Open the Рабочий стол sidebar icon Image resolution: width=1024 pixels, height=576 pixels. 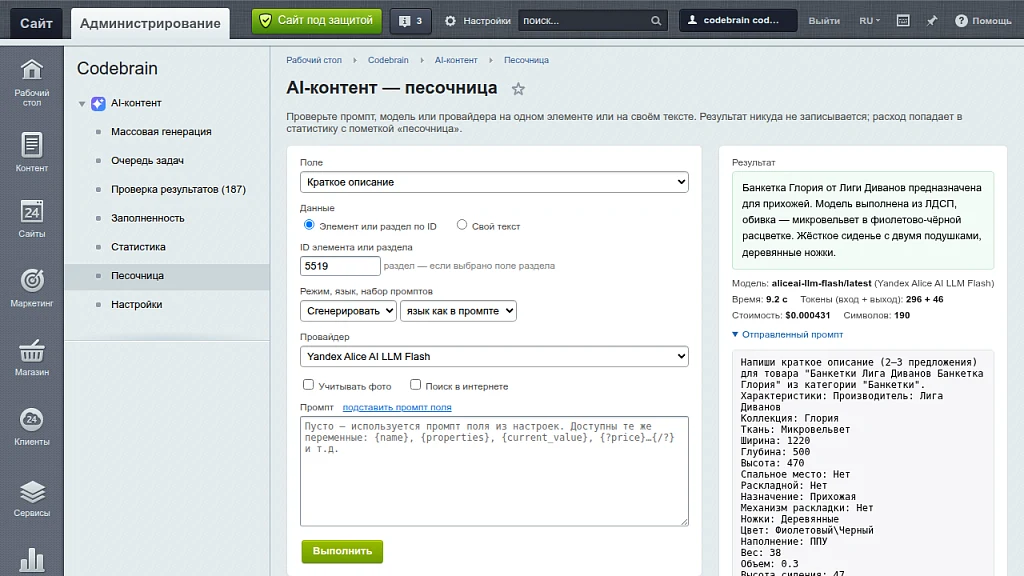(x=31, y=82)
